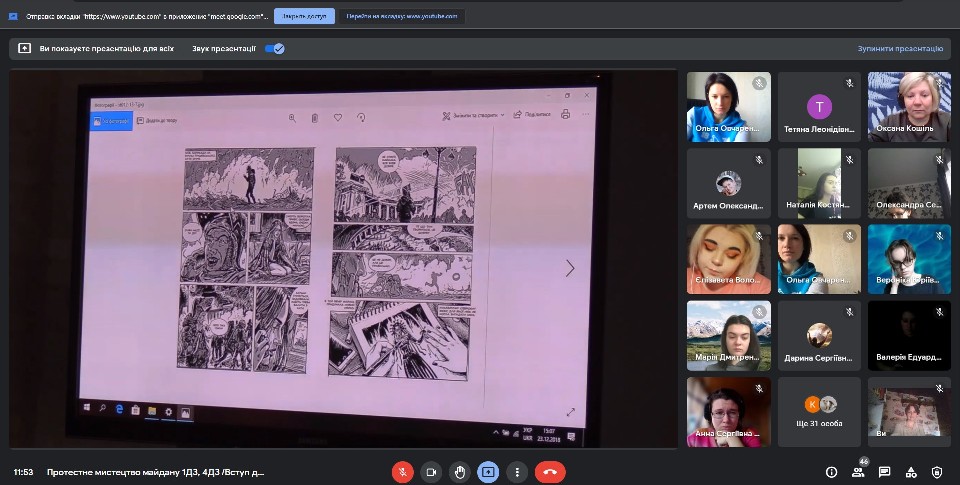Open the activities panel
960x485 pixels.
point(910,472)
